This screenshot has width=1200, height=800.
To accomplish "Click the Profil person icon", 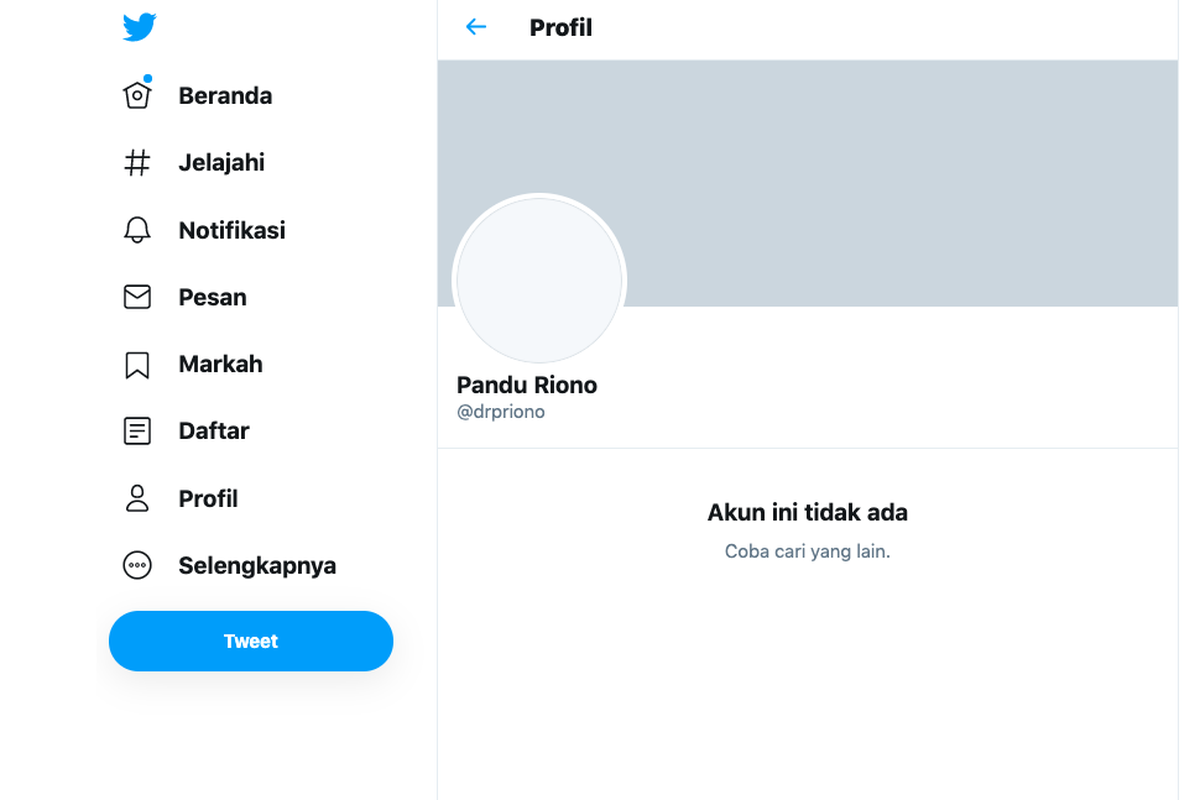I will tap(137, 498).
